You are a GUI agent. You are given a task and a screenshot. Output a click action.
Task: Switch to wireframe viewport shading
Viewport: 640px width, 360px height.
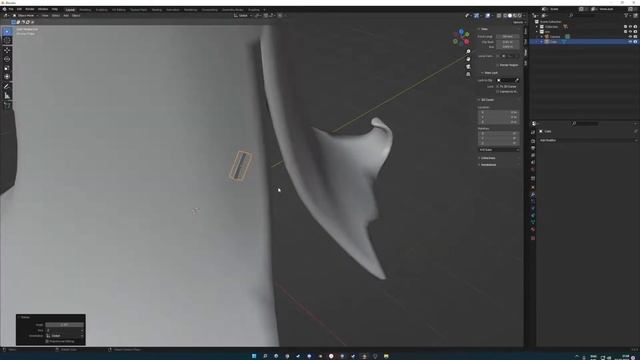pyautogui.click(x=505, y=16)
